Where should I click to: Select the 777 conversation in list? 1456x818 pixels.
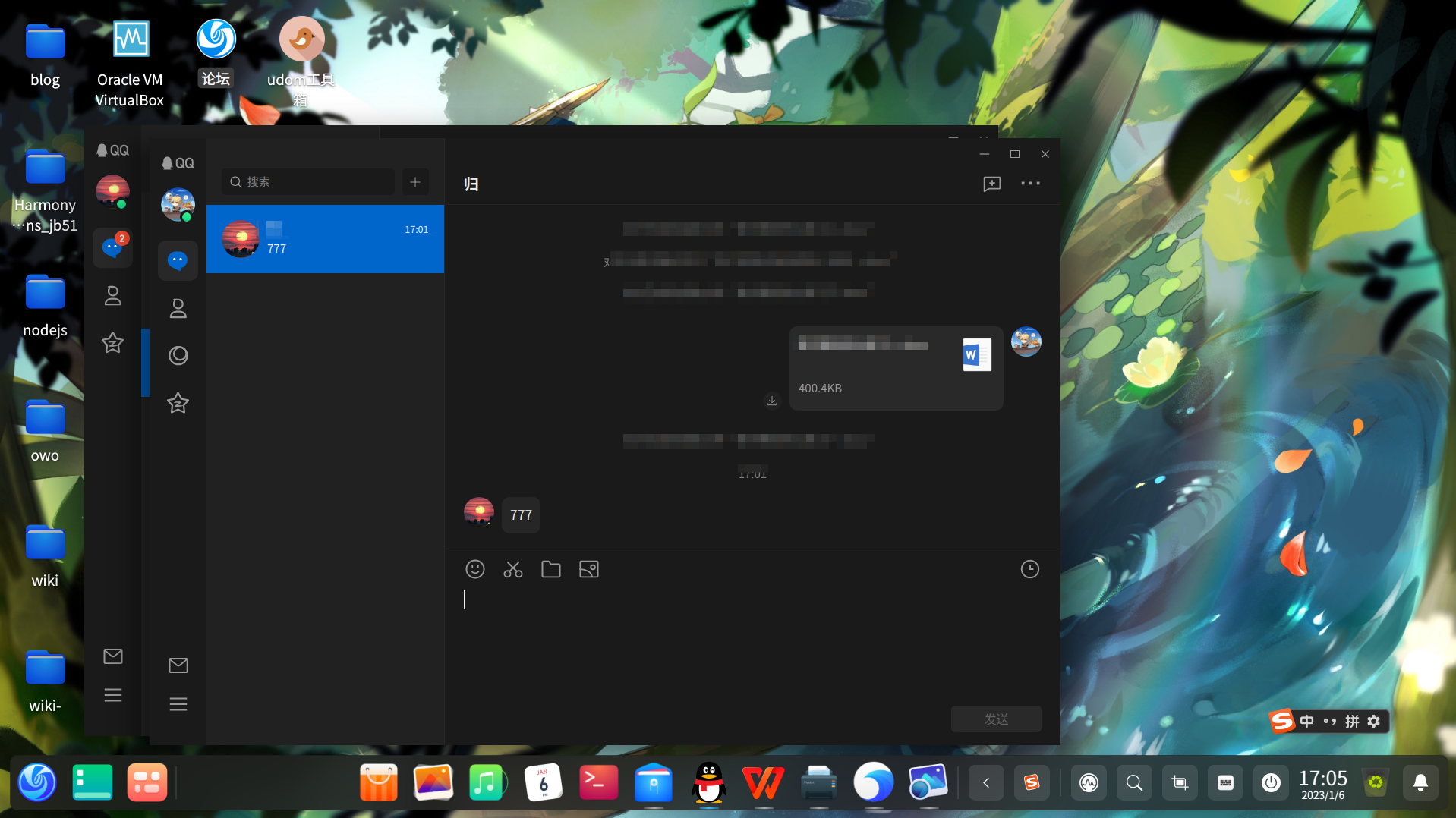click(x=325, y=239)
